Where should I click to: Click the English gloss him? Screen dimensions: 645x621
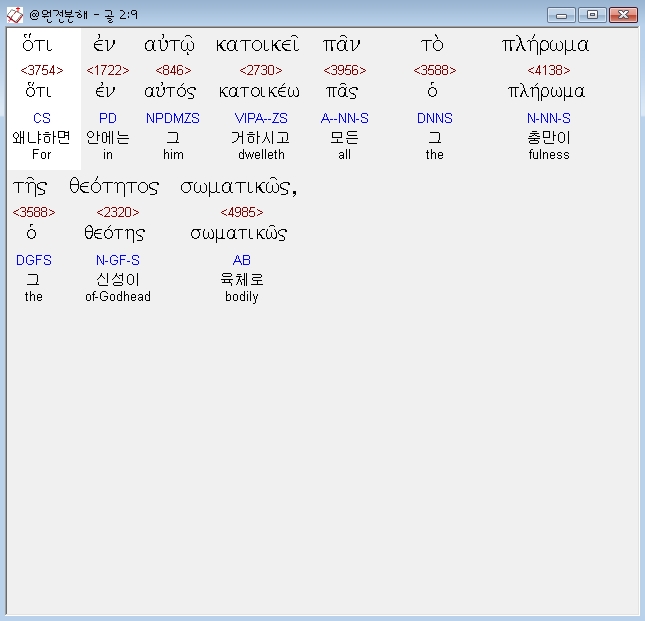point(173,155)
